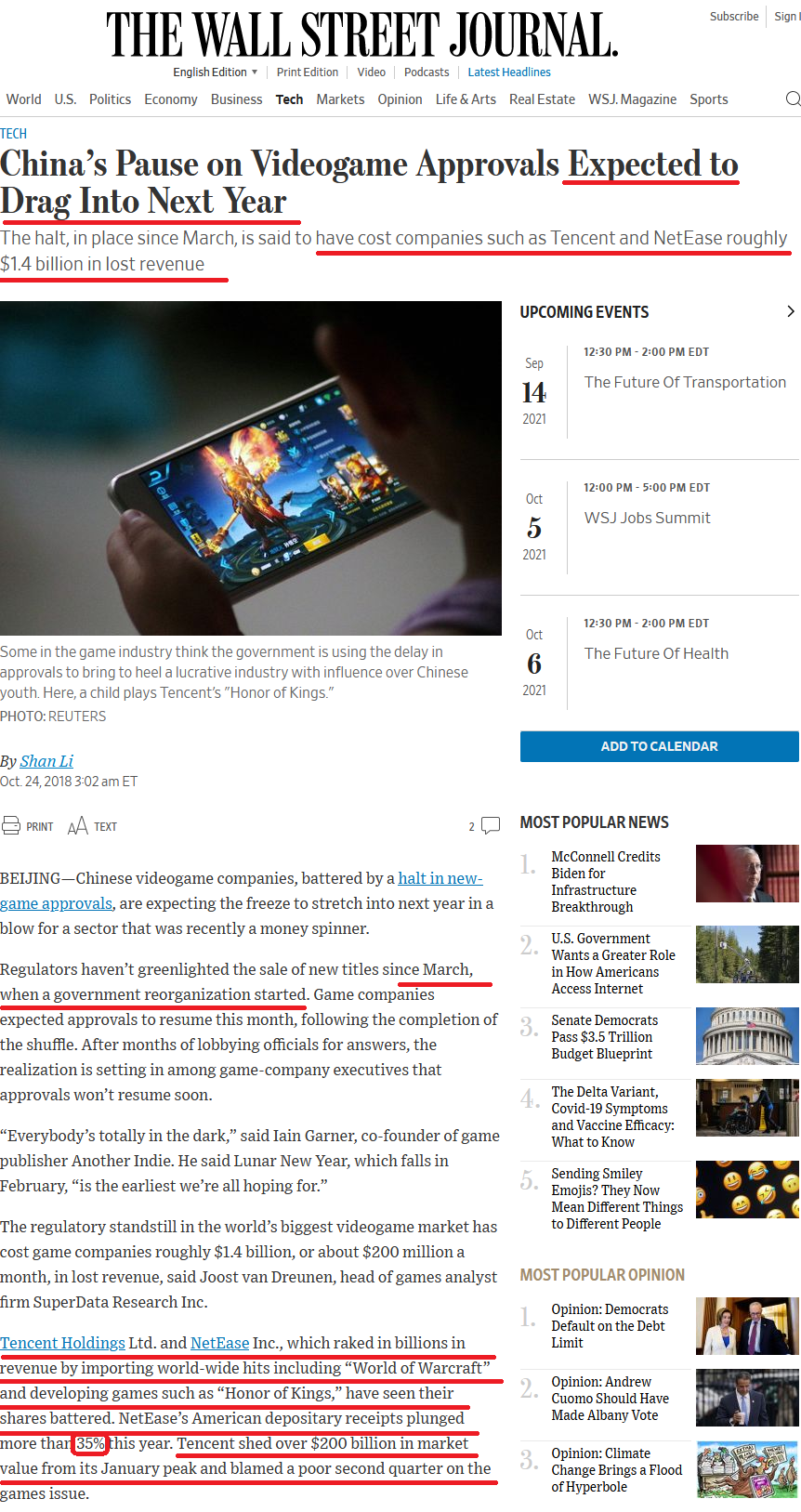Open Life & Arts section
The image size is (801, 1512).
click(466, 99)
